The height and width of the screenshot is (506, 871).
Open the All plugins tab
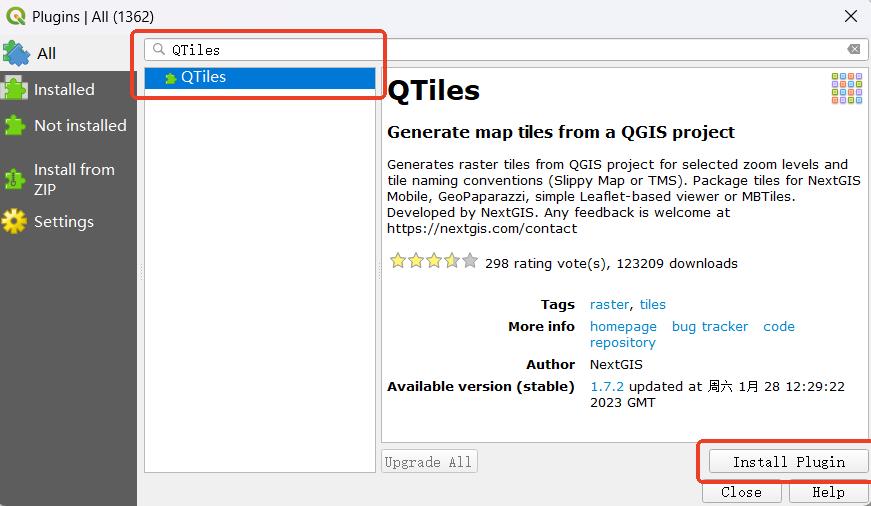click(x=68, y=53)
